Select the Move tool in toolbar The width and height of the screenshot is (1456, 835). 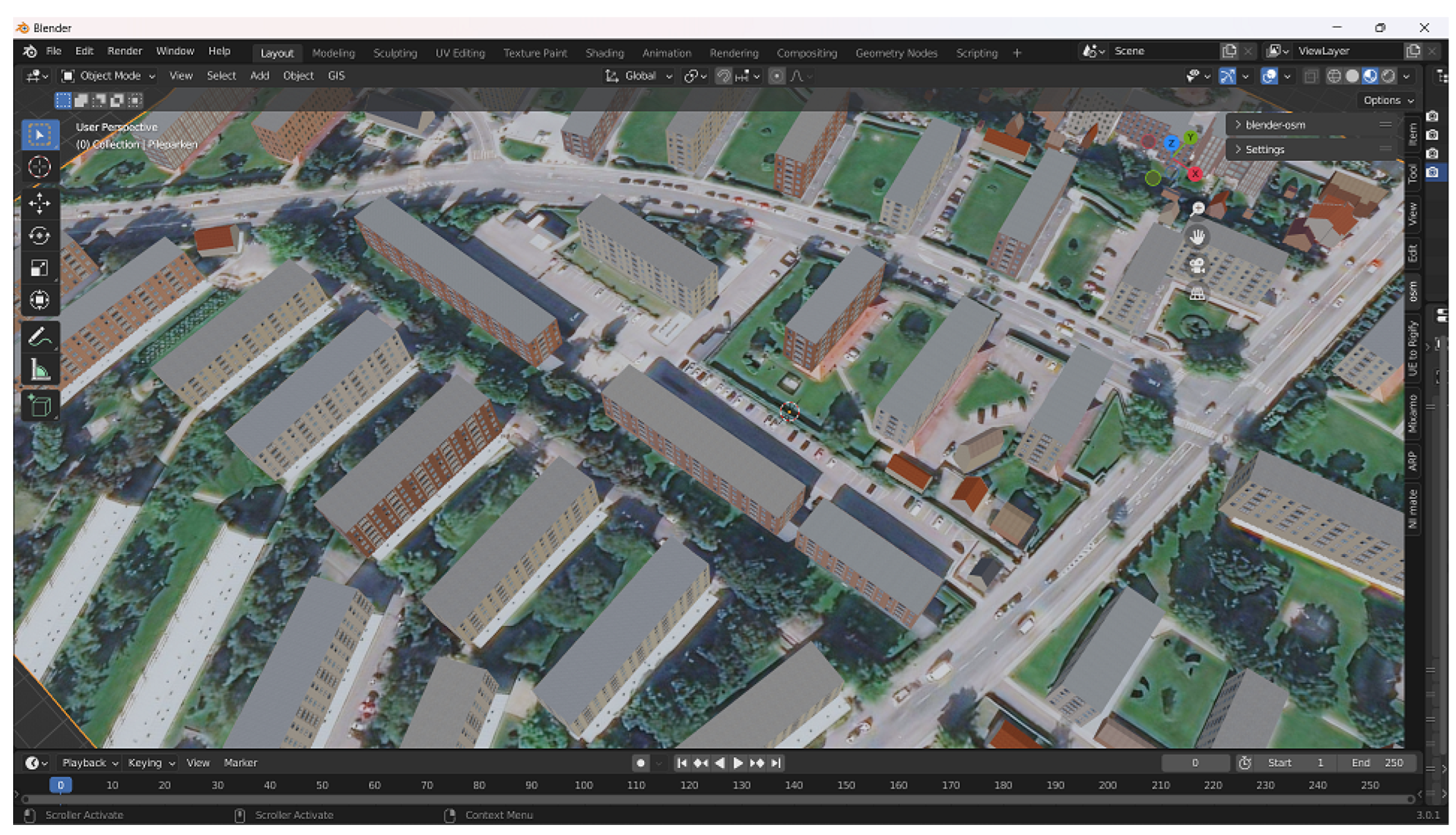click(39, 203)
